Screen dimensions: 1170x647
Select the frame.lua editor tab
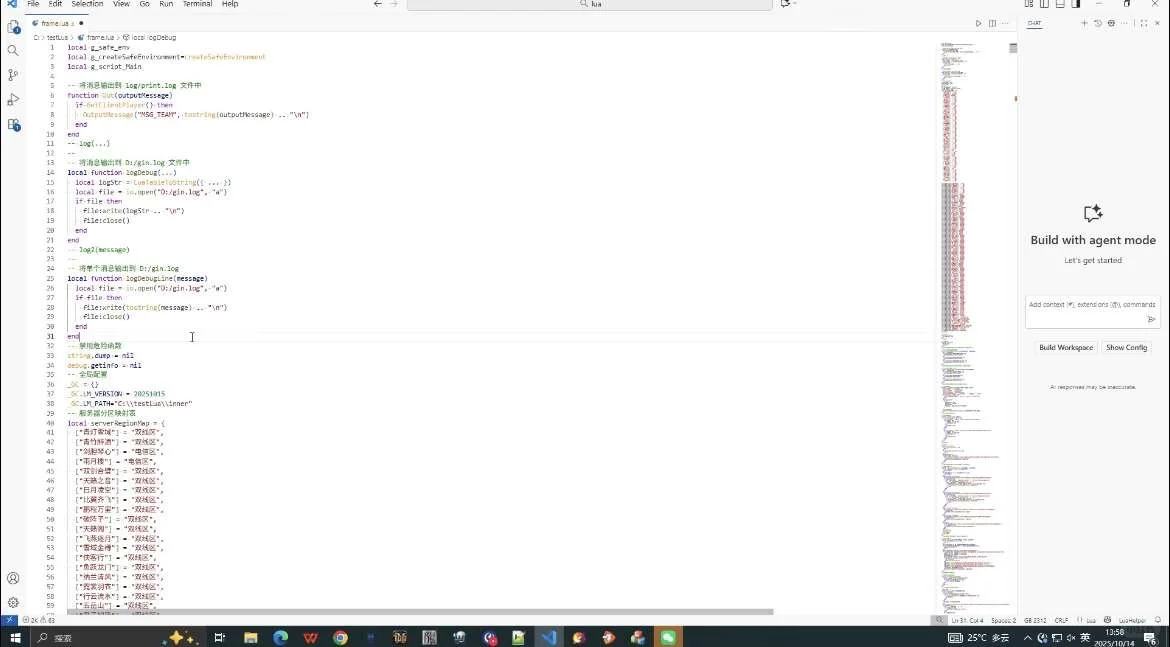coord(57,23)
